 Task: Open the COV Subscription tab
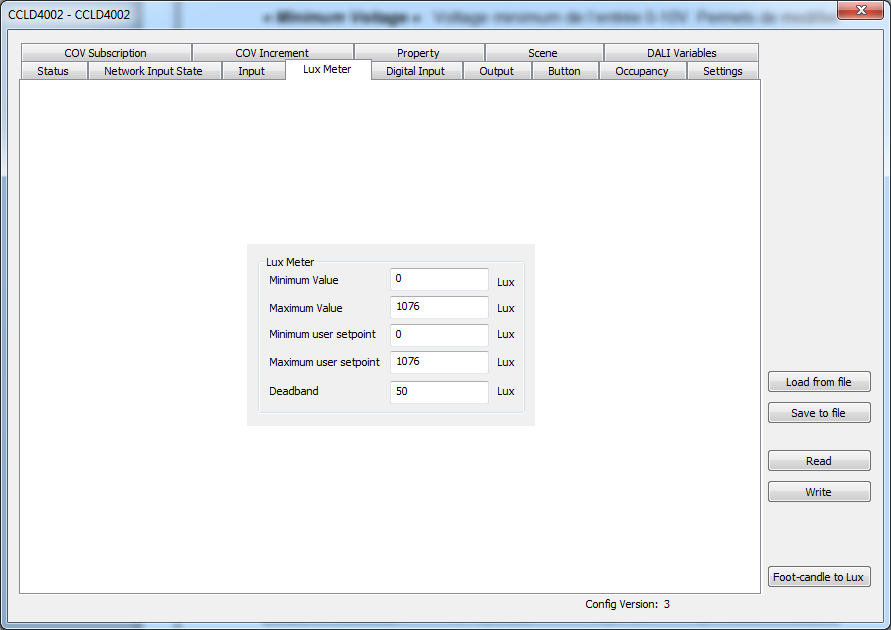(106, 53)
